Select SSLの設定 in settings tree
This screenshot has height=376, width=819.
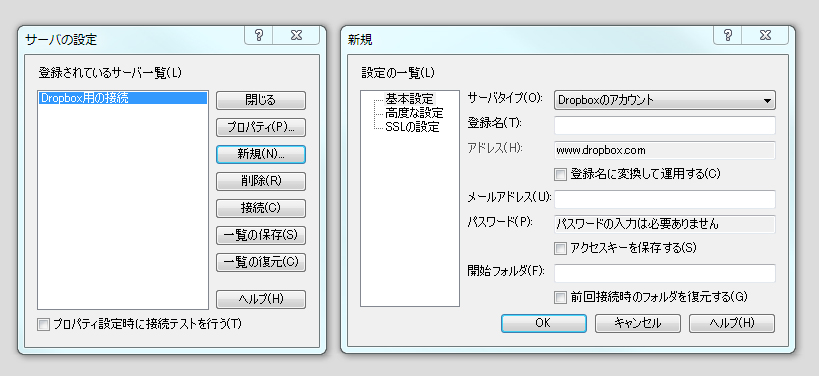tap(412, 127)
